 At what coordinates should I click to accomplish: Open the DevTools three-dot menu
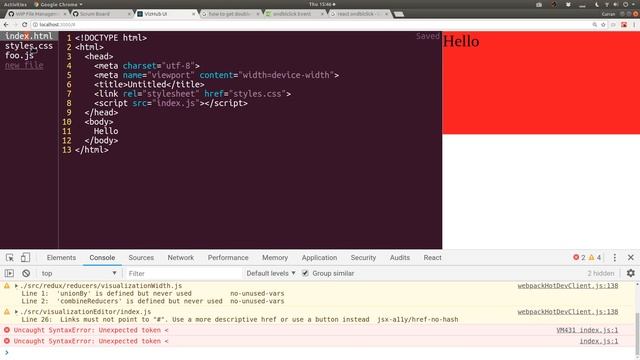pos(614,258)
